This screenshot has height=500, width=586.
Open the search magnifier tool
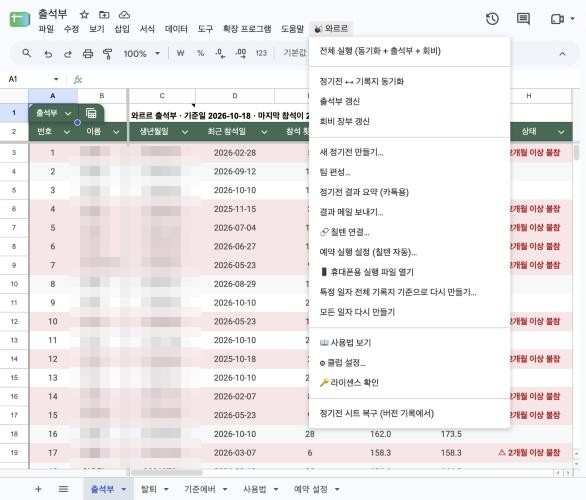pyautogui.click(x=27, y=53)
